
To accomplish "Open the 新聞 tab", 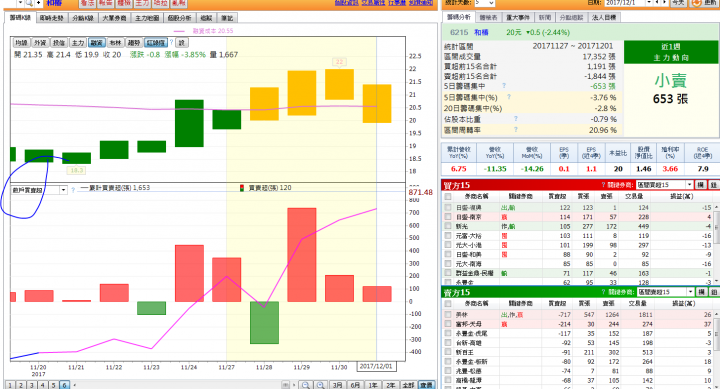I will tap(545, 17).
